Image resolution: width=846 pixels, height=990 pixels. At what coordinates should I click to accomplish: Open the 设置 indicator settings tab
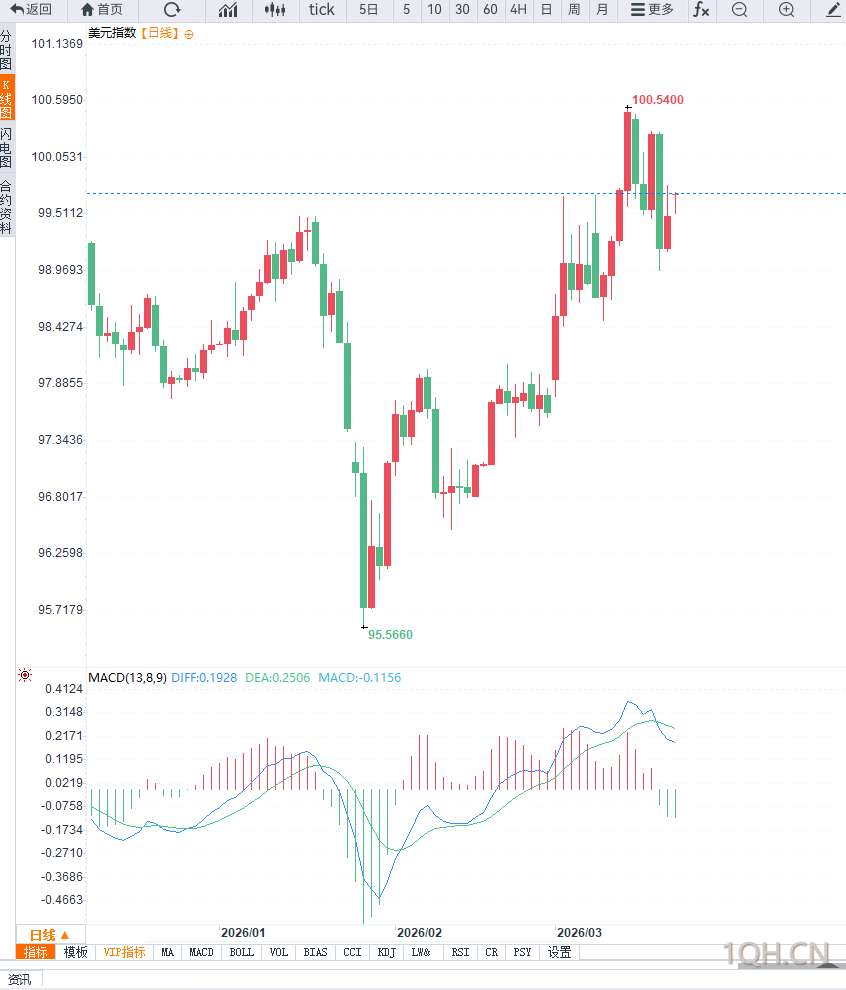[559, 952]
